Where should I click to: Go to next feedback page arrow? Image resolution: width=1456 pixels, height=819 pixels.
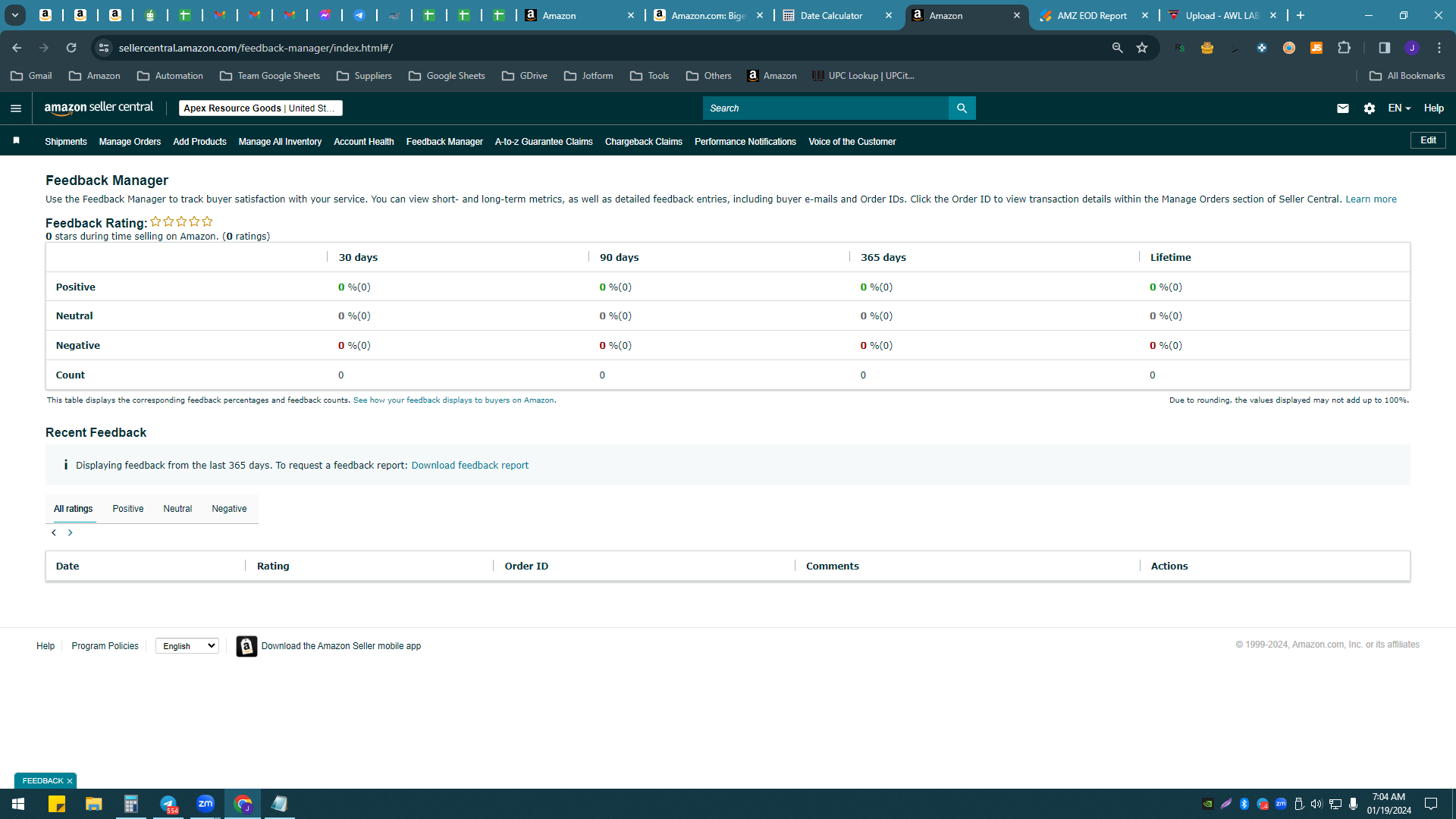click(71, 533)
